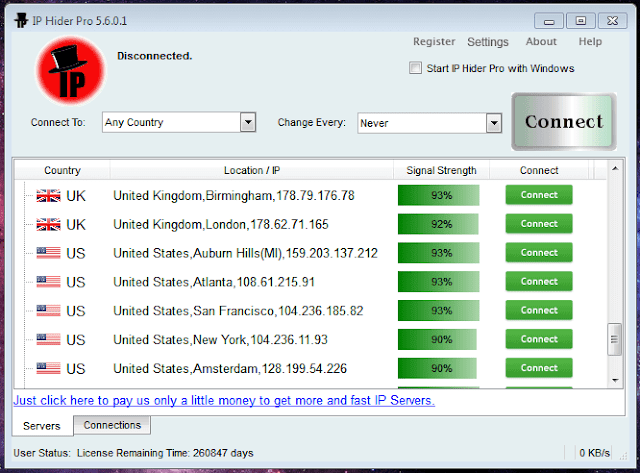Connect to the London server
640x473 pixels.
pyautogui.click(x=539, y=224)
